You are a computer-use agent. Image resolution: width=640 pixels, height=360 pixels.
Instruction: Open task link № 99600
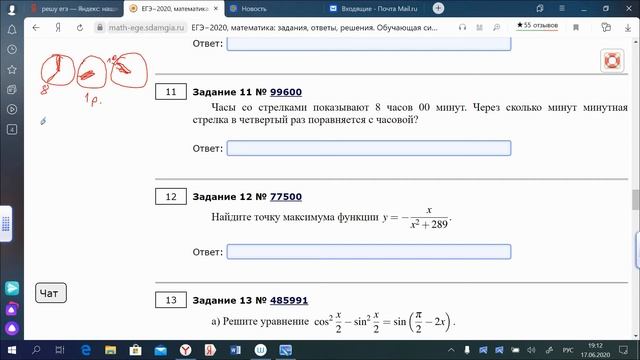[x=286, y=92]
